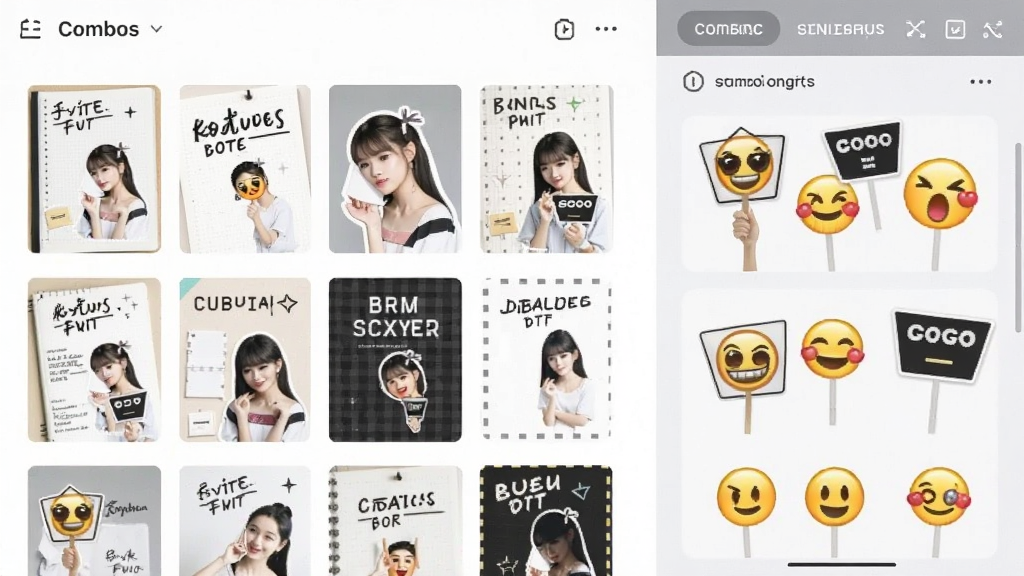Open the BRM SCXYER black plaid card
1024x576 pixels.
[x=395, y=360]
